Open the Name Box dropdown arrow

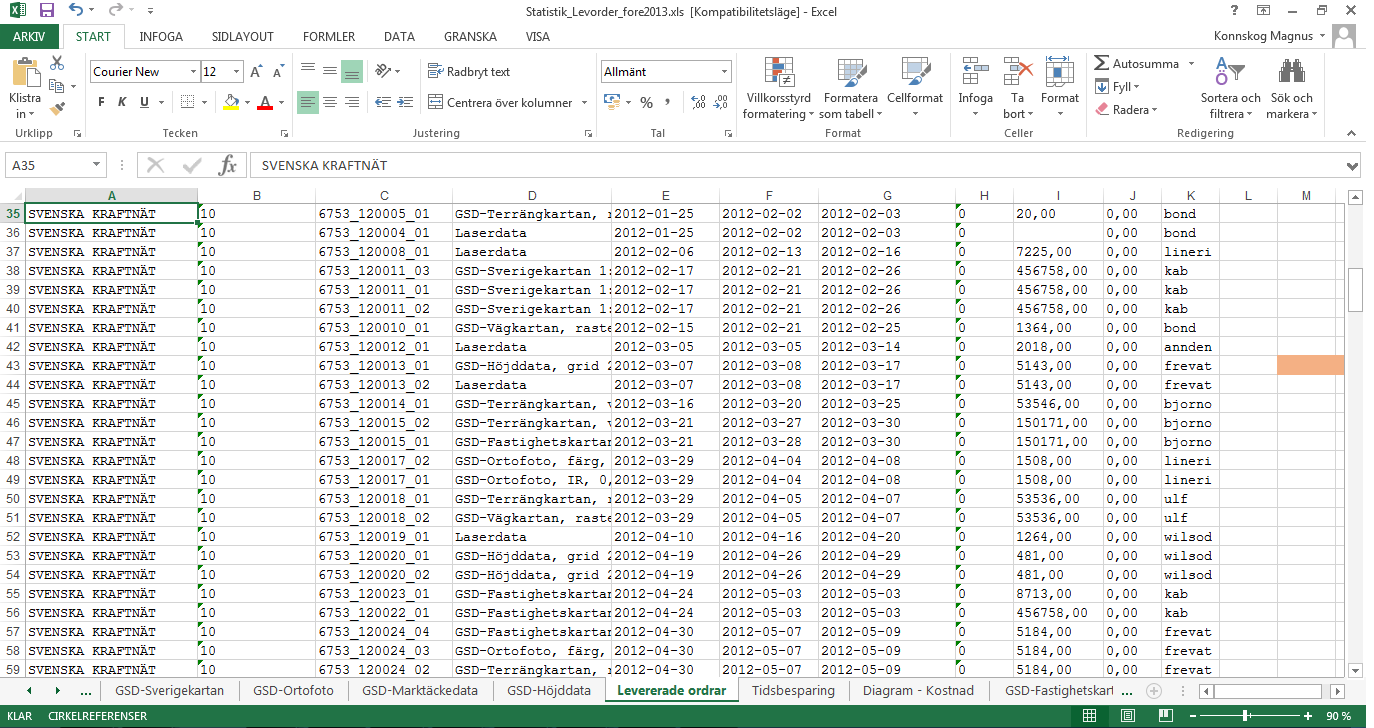97,165
